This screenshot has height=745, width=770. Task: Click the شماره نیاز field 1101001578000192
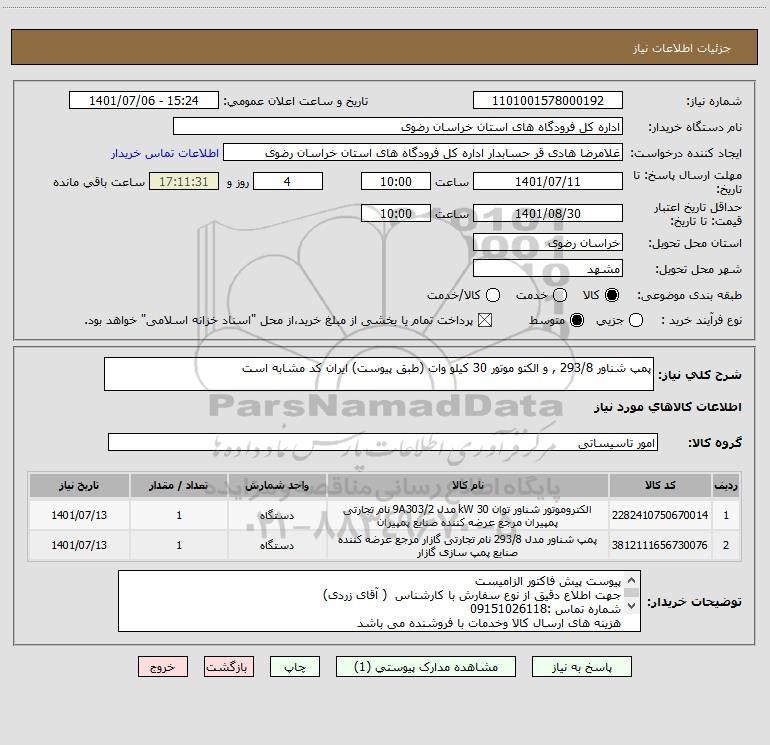coord(548,100)
